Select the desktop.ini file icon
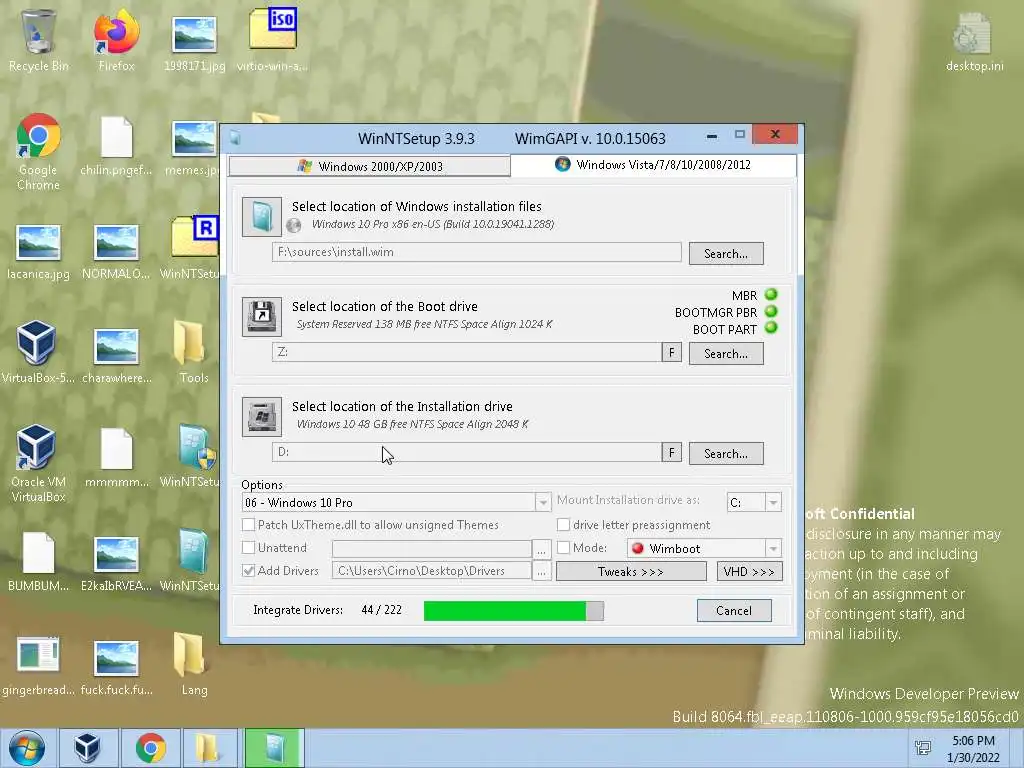Screen dimensions: 1024x768 [x=974, y=40]
